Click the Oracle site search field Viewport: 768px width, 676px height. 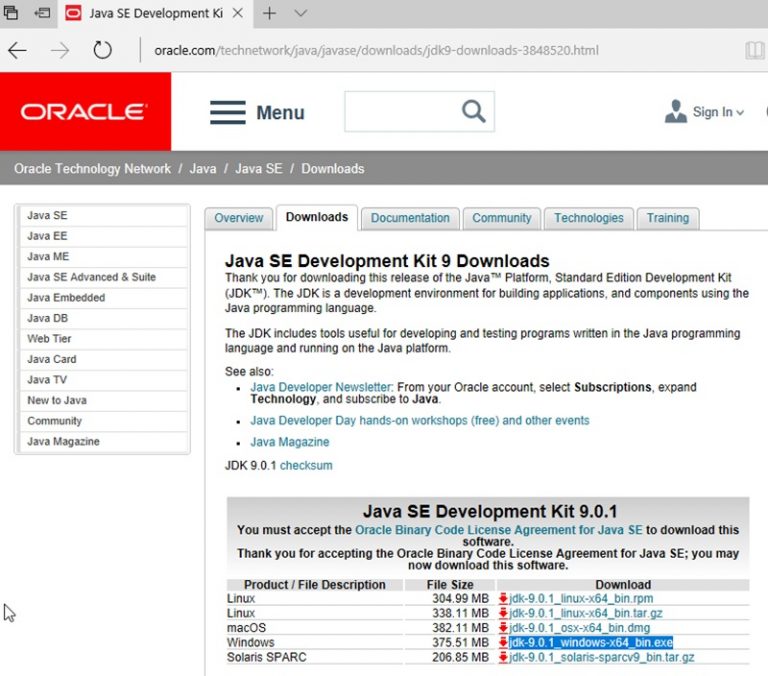pyautogui.click(x=400, y=111)
